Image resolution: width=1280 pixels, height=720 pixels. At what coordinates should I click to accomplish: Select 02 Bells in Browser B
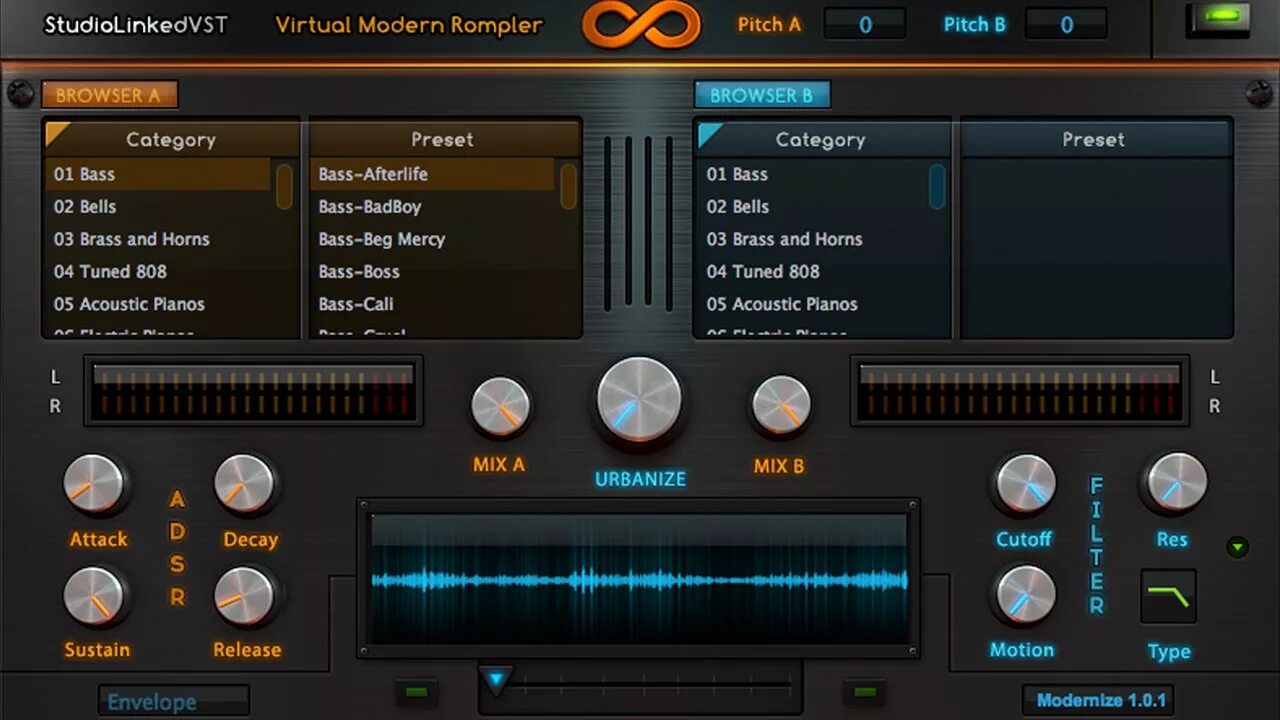click(x=812, y=207)
